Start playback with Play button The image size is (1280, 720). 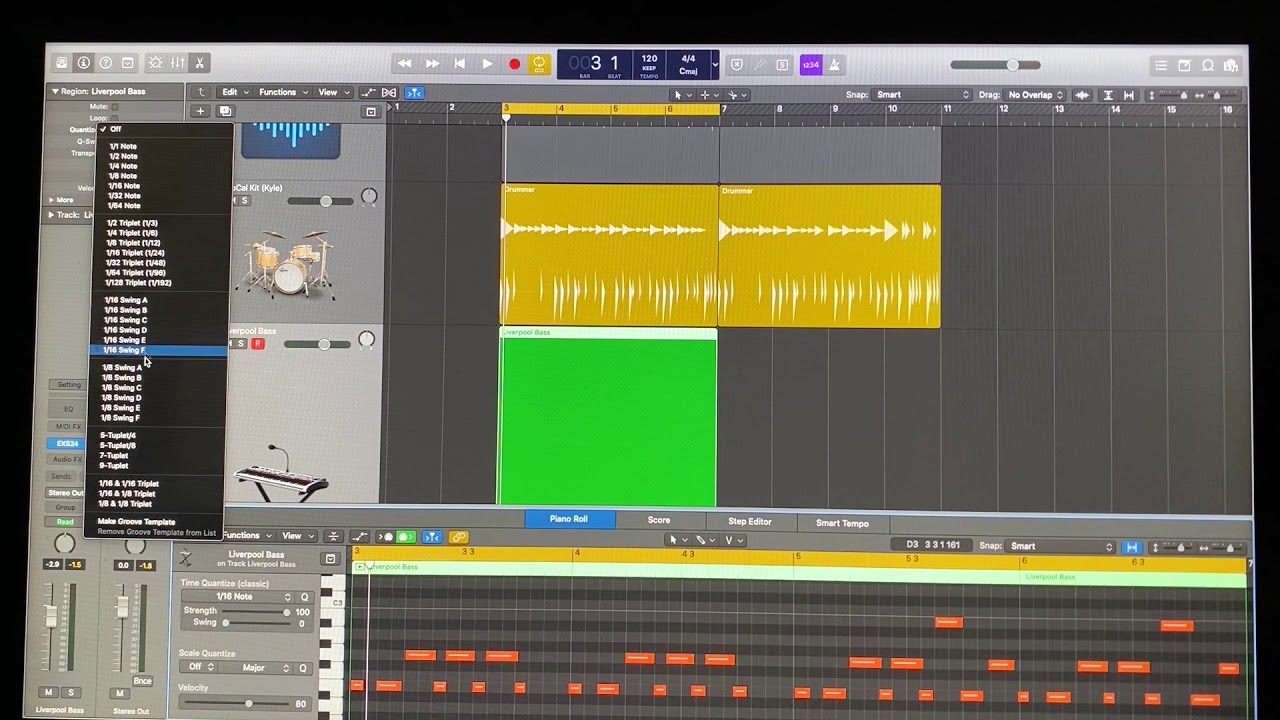(487, 64)
